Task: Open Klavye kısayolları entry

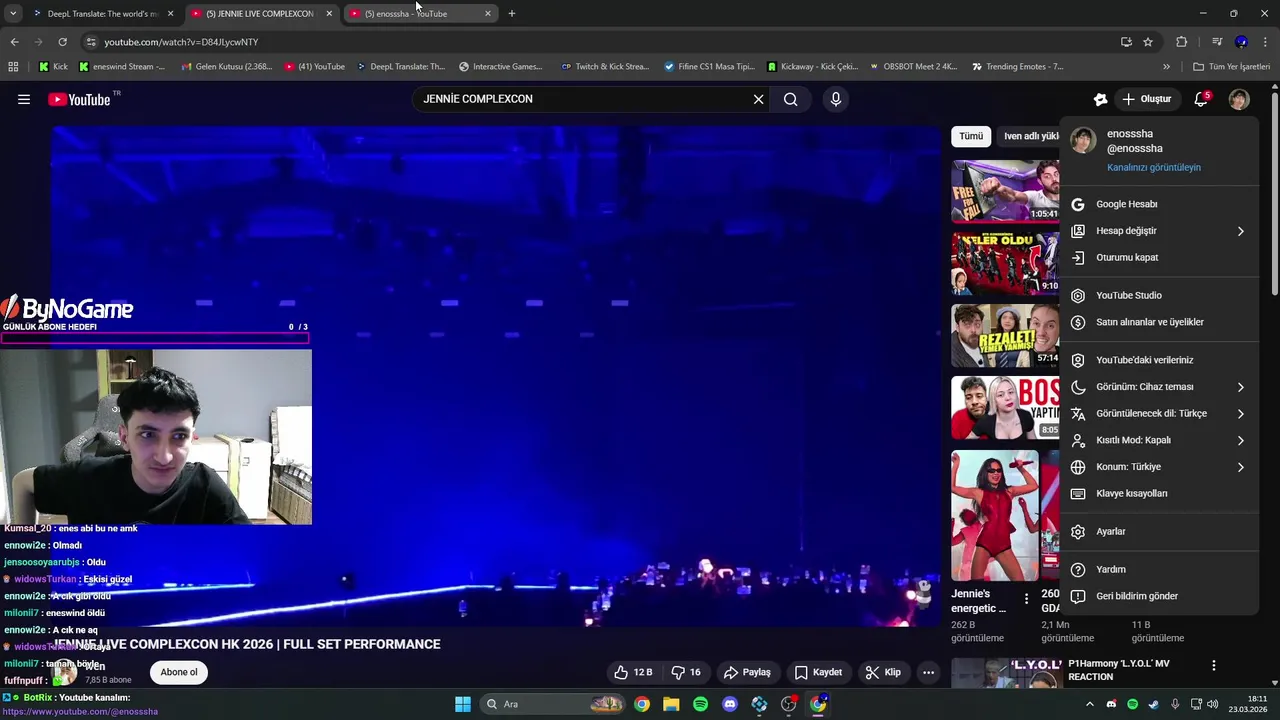Action: [x=1158, y=493]
